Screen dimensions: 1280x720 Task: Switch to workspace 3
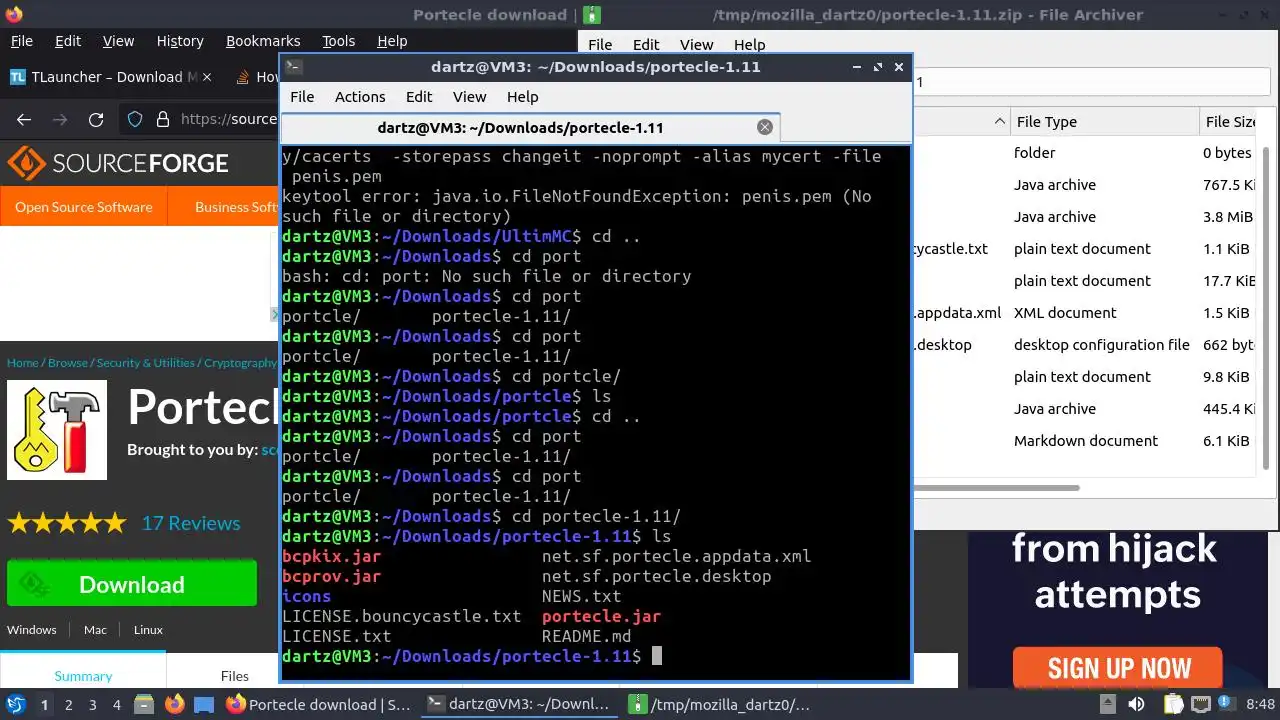click(x=92, y=705)
